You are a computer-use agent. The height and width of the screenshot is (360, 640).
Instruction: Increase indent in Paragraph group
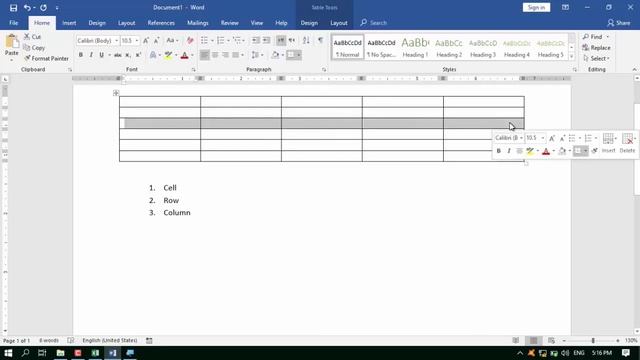click(266, 40)
